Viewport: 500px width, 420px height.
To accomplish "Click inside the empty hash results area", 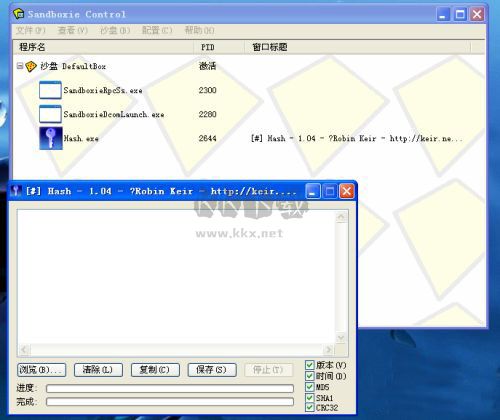I will pos(176,277).
